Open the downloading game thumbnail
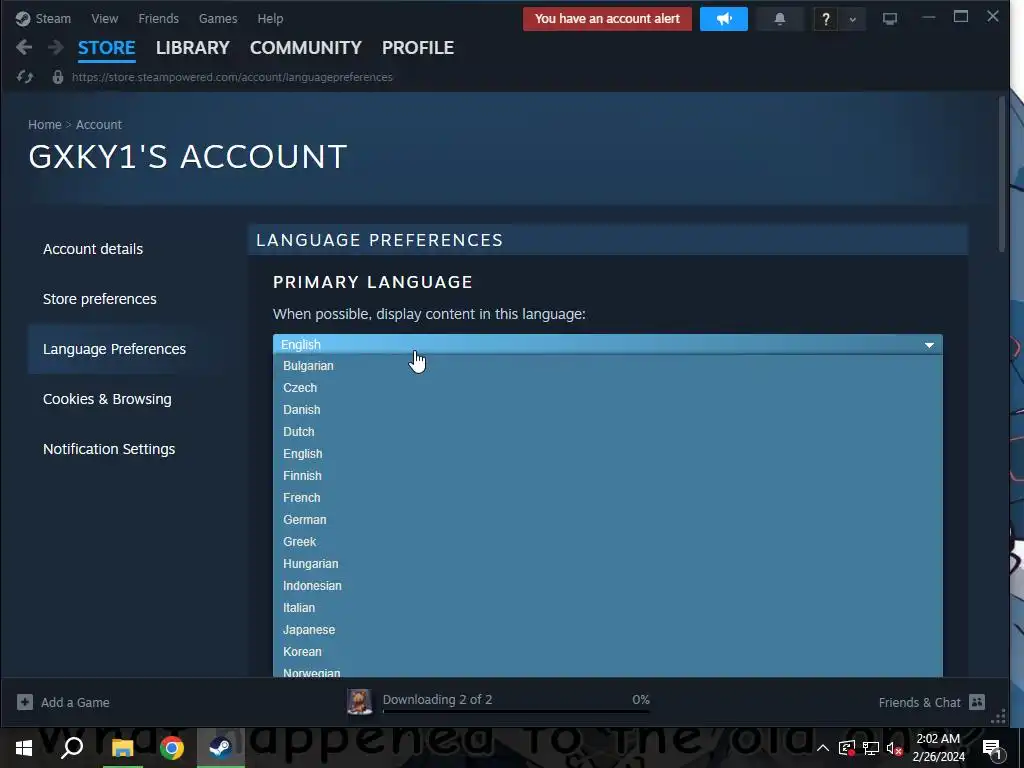 click(359, 702)
